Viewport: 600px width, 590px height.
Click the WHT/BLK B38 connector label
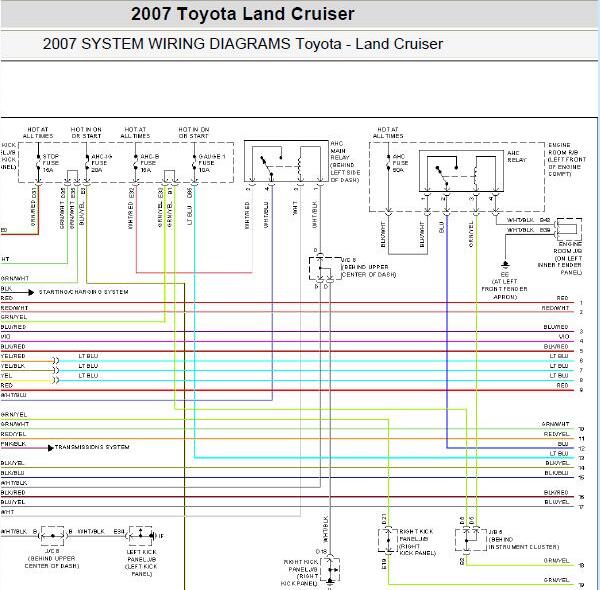pyautogui.click(x=528, y=230)
